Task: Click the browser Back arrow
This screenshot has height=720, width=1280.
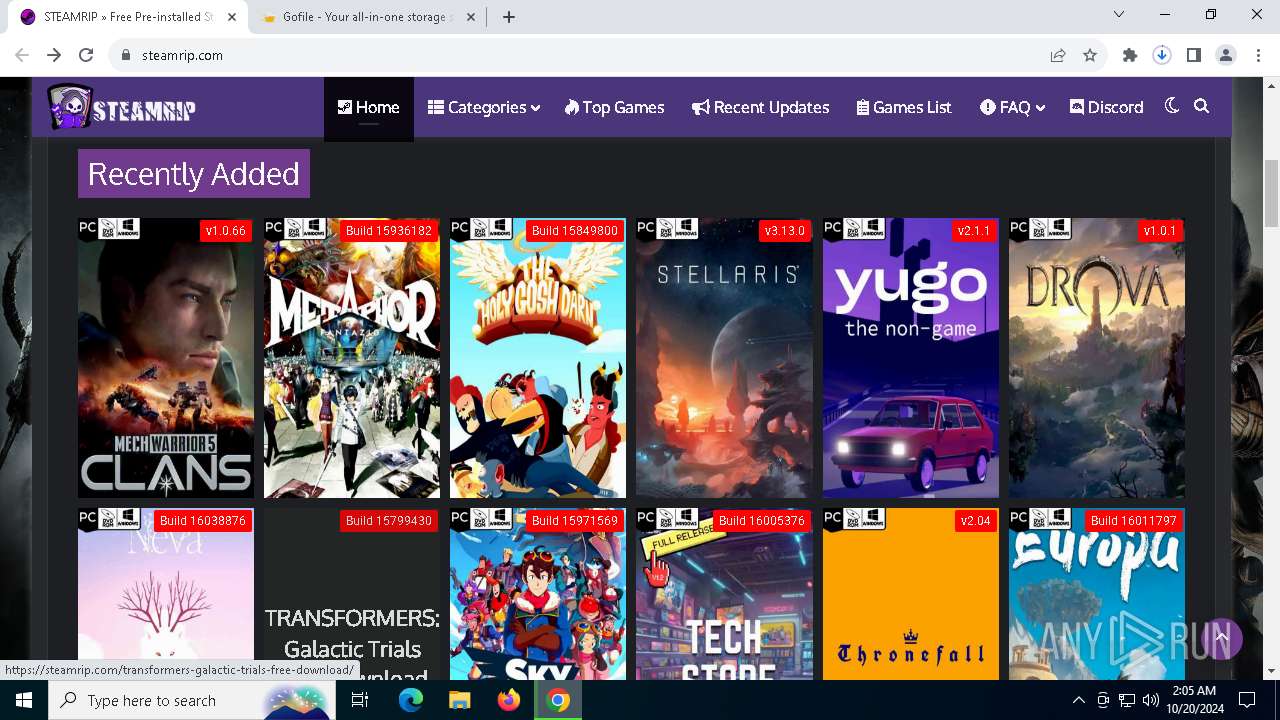Action: [x=22, y=55]
